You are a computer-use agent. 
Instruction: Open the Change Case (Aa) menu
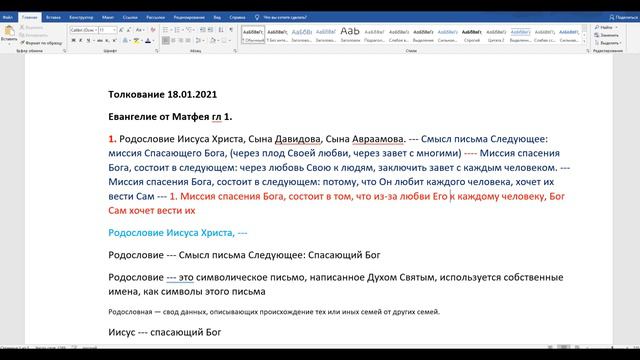click(x=140, y=30)
